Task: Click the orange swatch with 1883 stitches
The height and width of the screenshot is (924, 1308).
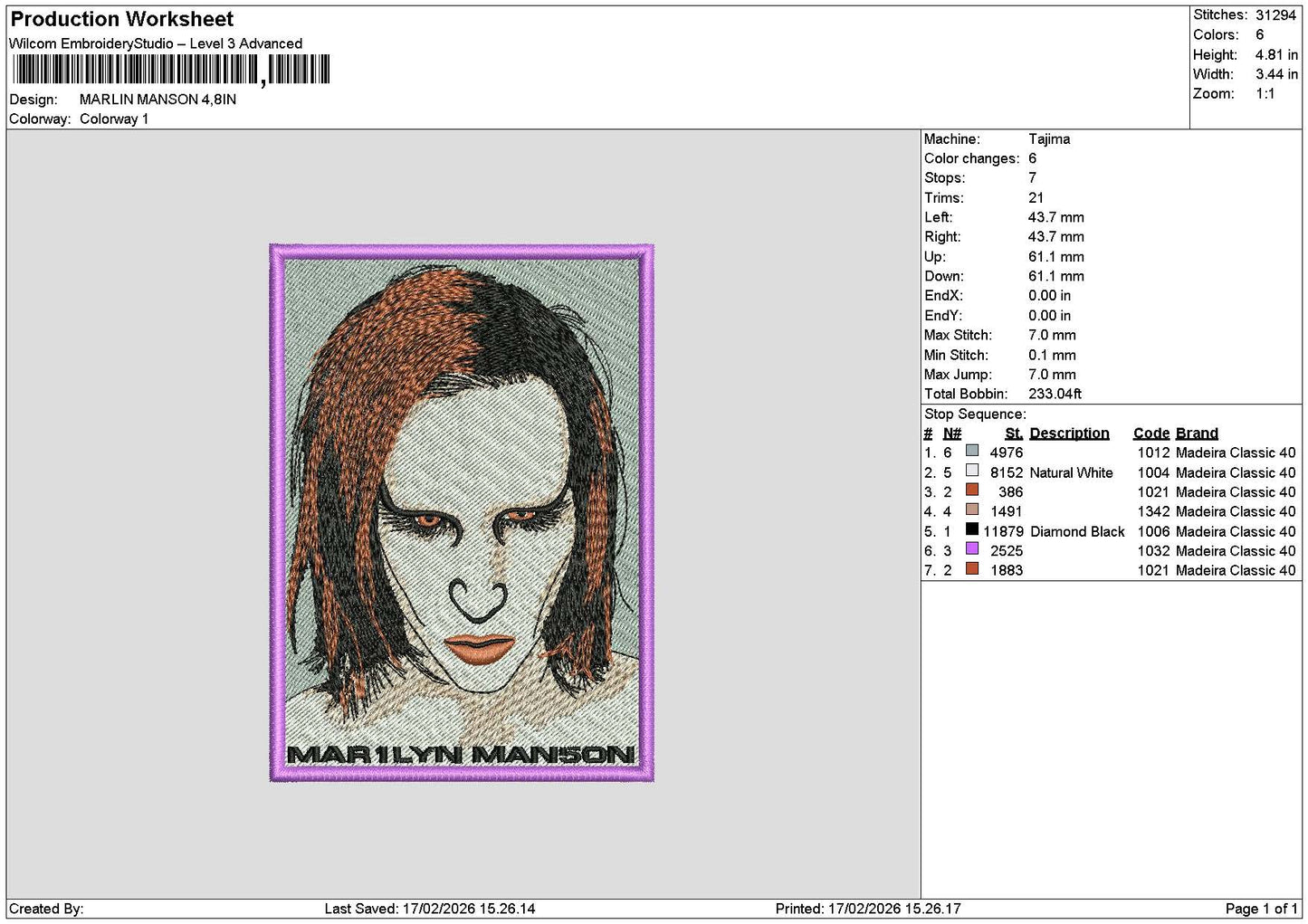Action: [x=972, y=568]
